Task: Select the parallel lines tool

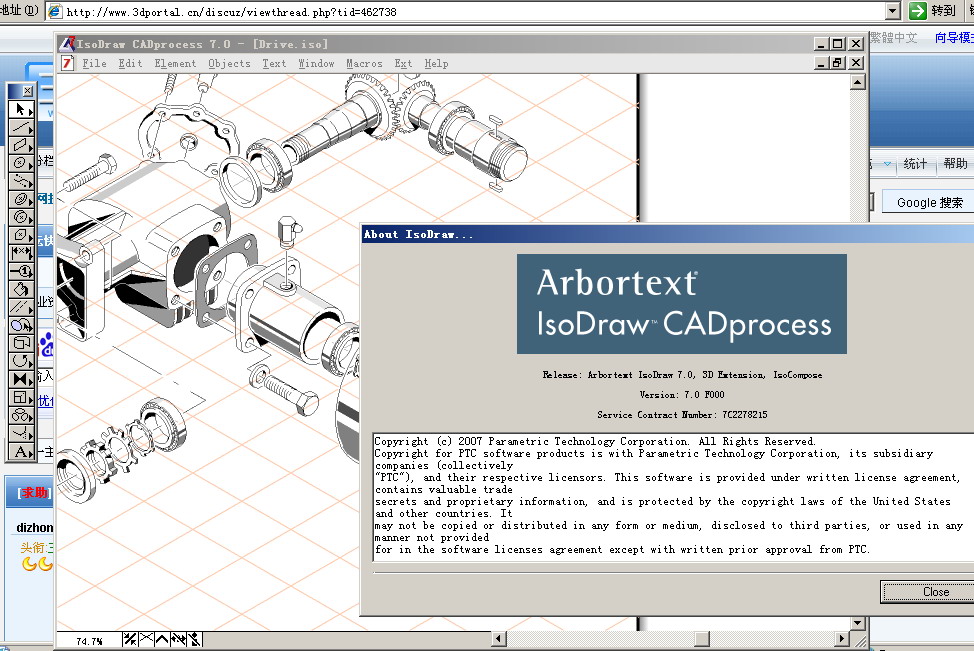Action: tap(20, 307)
